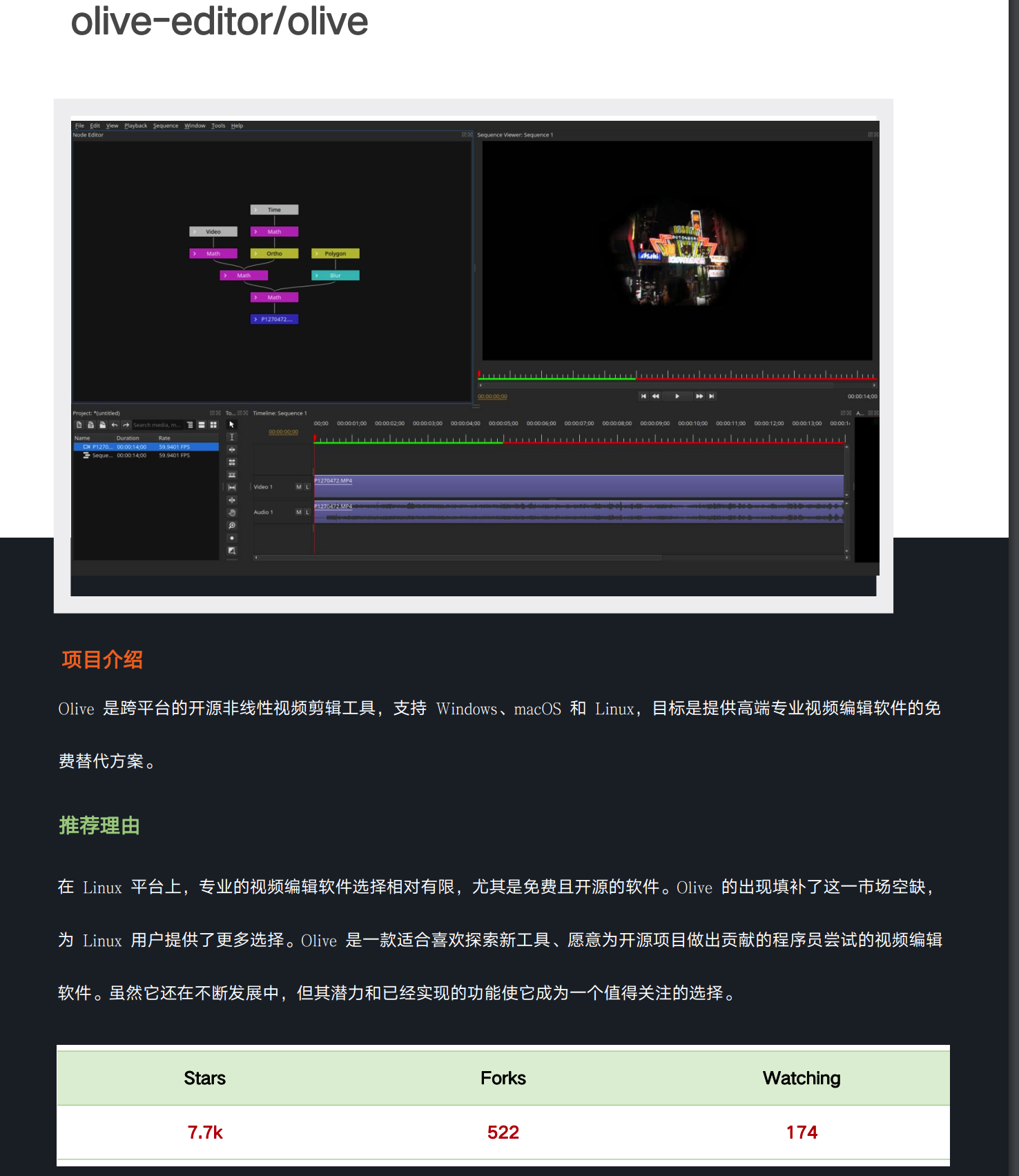Click the 522 forks value
1019x1176 pixels.
tap(503, 1133)
